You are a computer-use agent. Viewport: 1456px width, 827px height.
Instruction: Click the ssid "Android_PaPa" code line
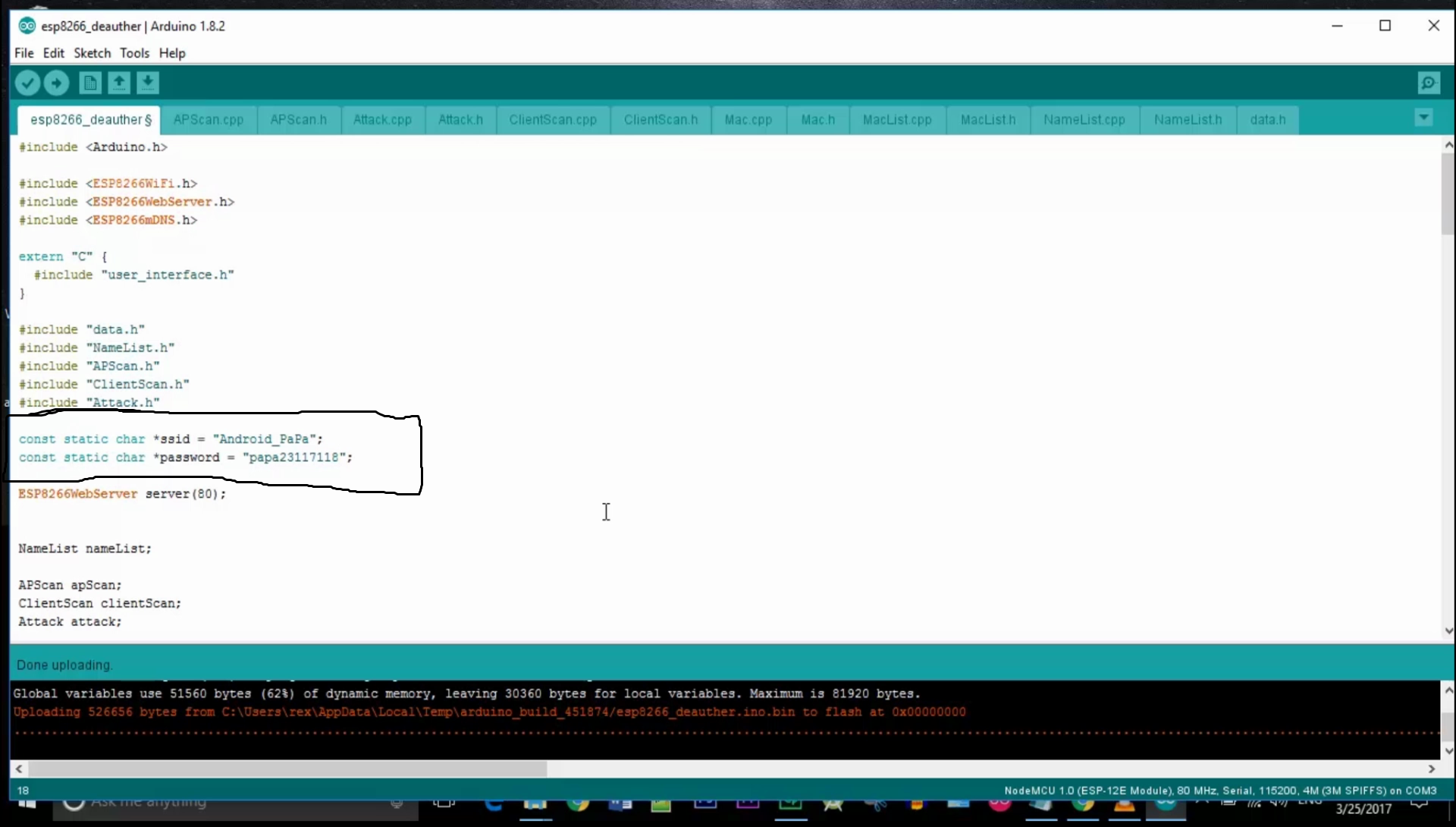coord(171,439)
